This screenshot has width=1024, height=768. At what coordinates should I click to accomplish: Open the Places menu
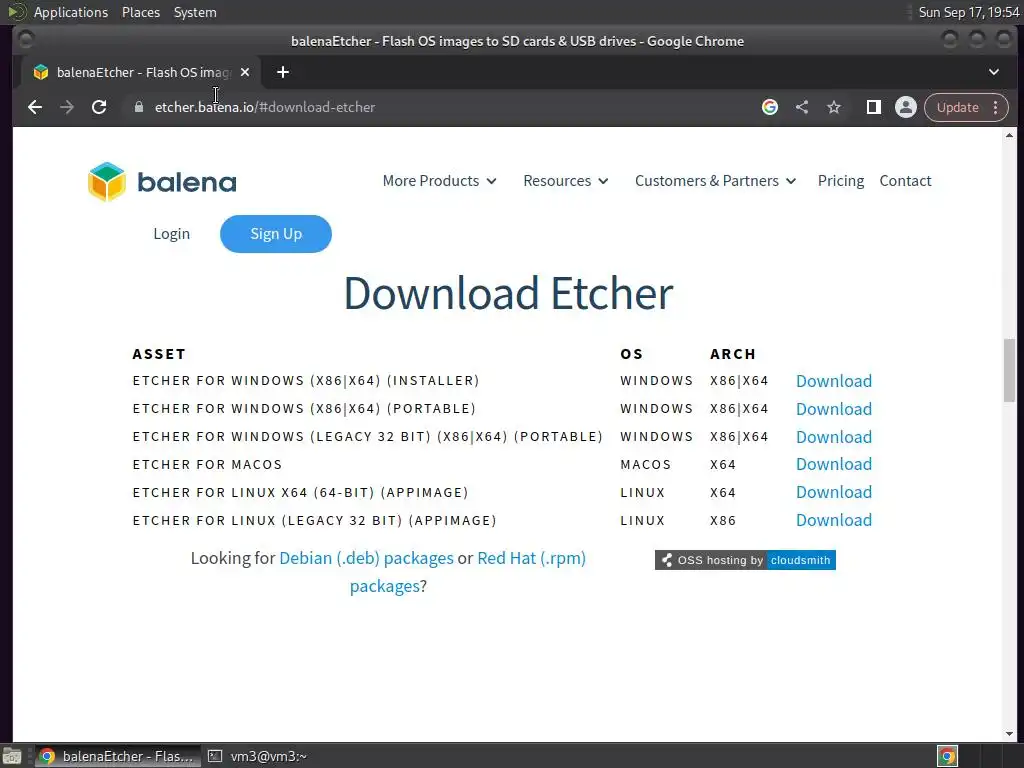pos(141,12)
